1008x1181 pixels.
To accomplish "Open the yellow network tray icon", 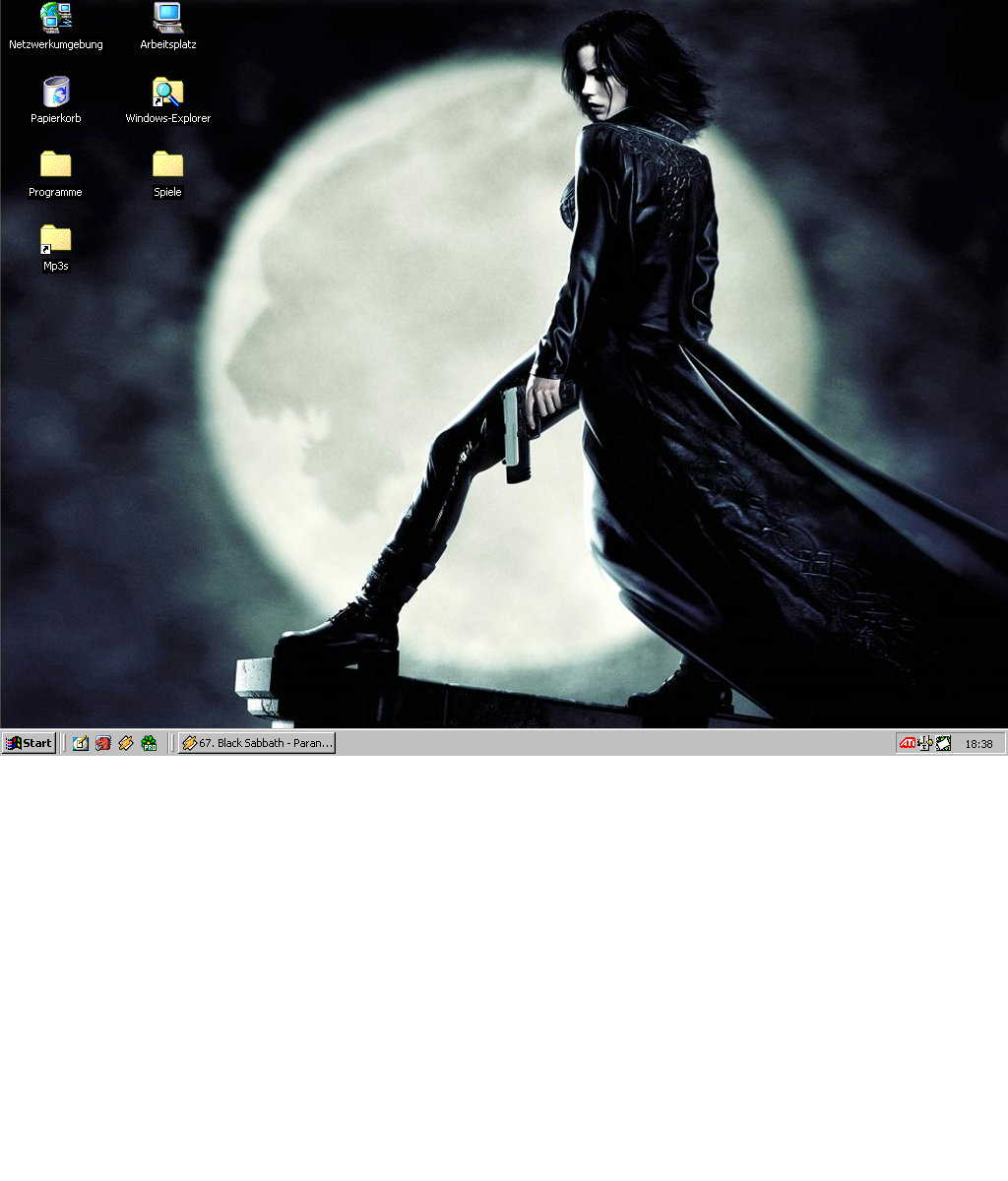I will pos(925,743).
